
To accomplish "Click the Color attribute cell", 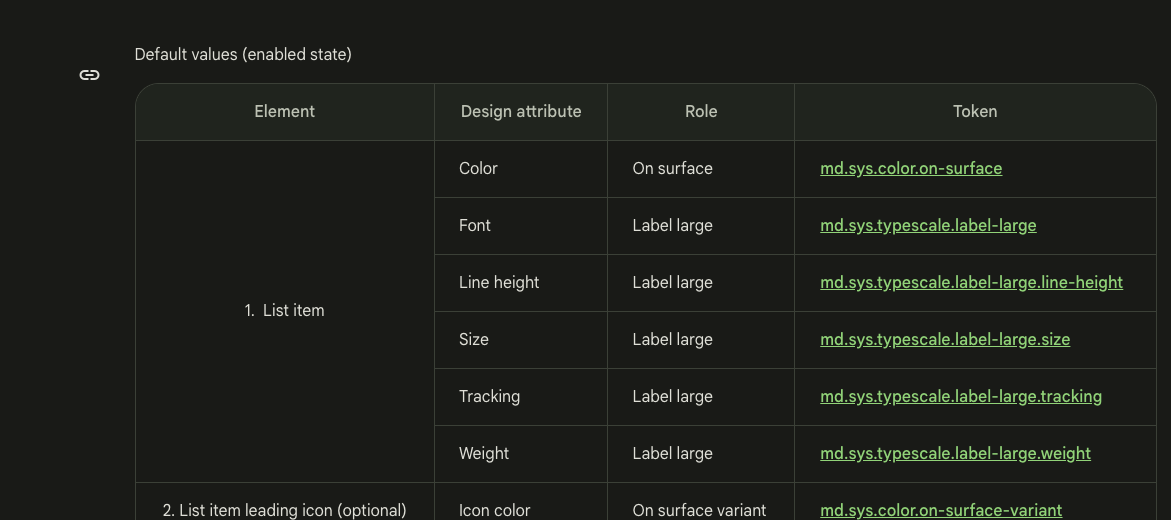I will click(x=521, y=169).
